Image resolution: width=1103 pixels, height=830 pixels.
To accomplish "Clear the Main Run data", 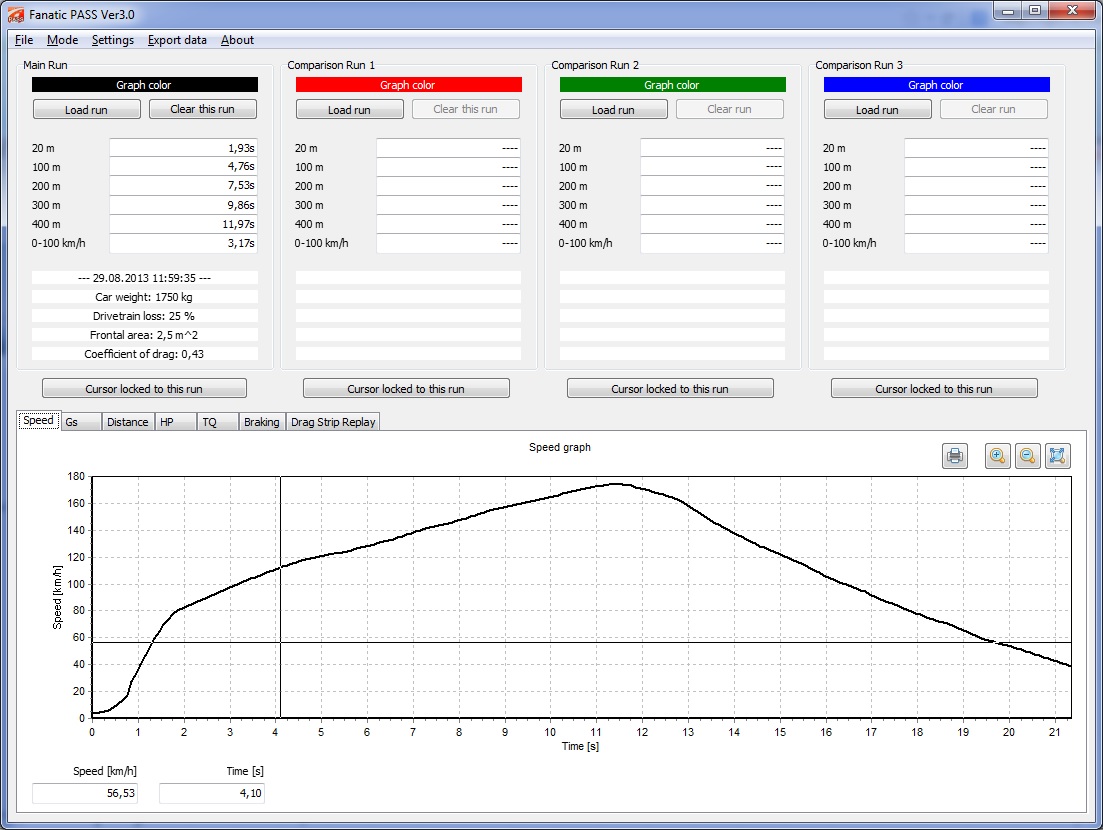I will [x=203, y=109].
